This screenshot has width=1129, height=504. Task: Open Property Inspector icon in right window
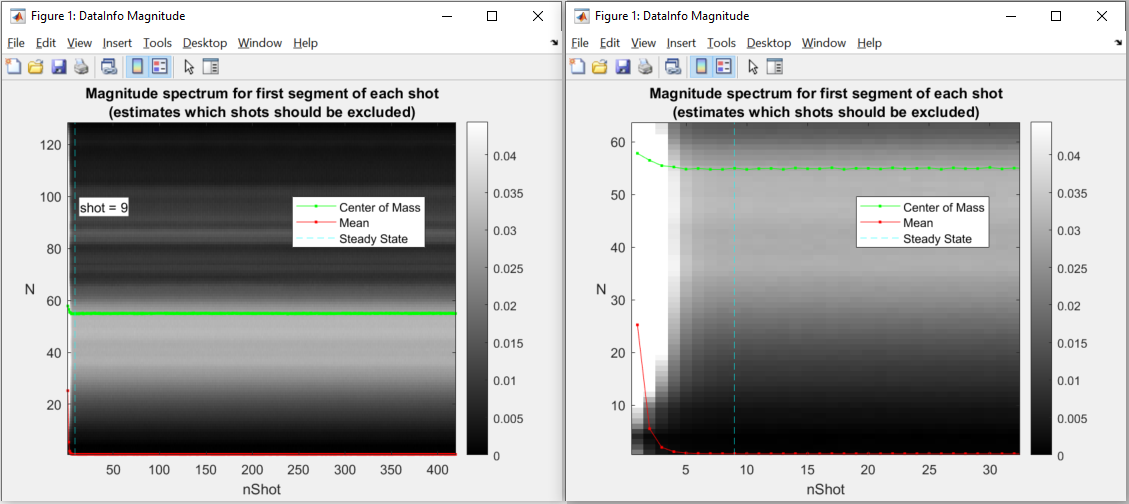(x=774, y=67)
